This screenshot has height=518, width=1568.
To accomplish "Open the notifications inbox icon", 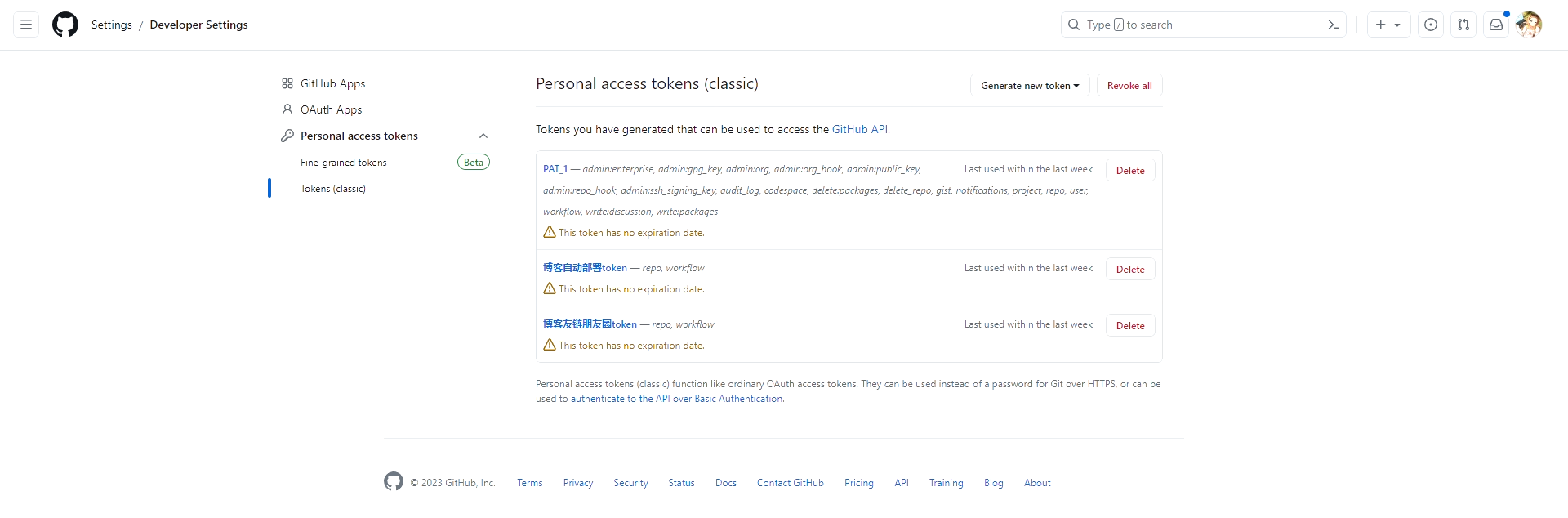I will tap(1496, 25).
